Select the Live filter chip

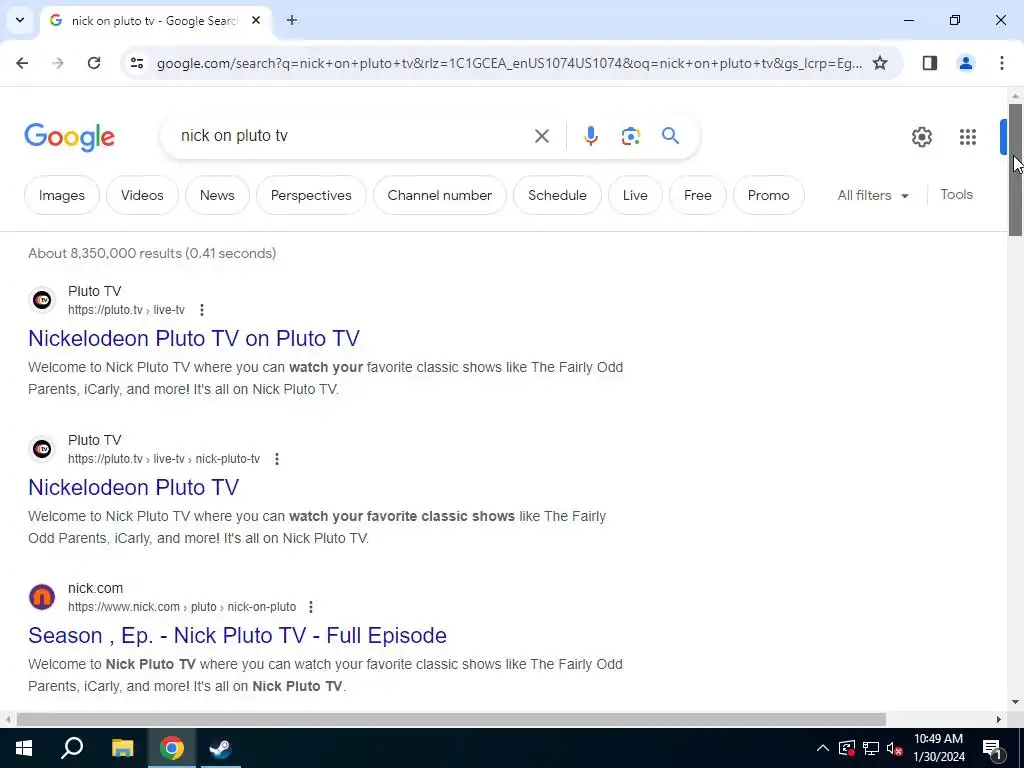(x=635, y=195)
